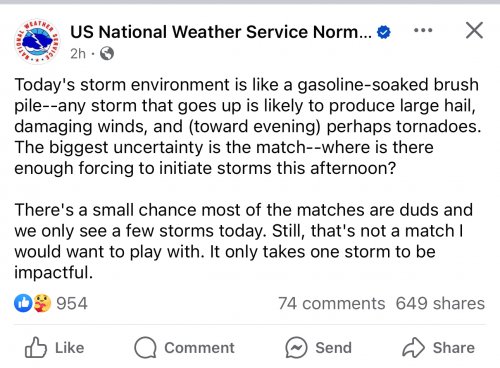Tap the Messenger Send icon
Viewport: 500px width, 368px height.
pos(296,347)
